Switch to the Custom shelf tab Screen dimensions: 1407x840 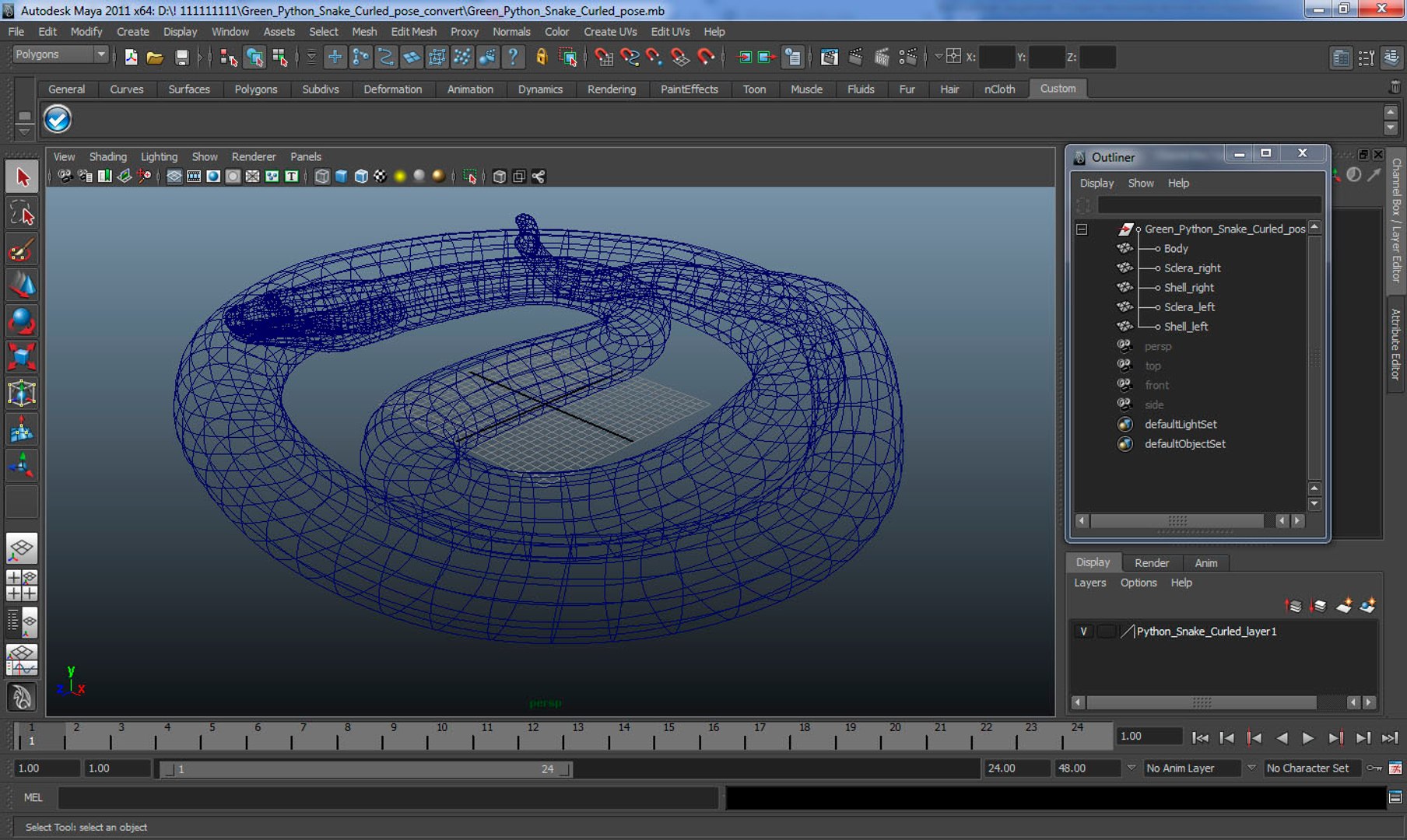click(1058, 89)
